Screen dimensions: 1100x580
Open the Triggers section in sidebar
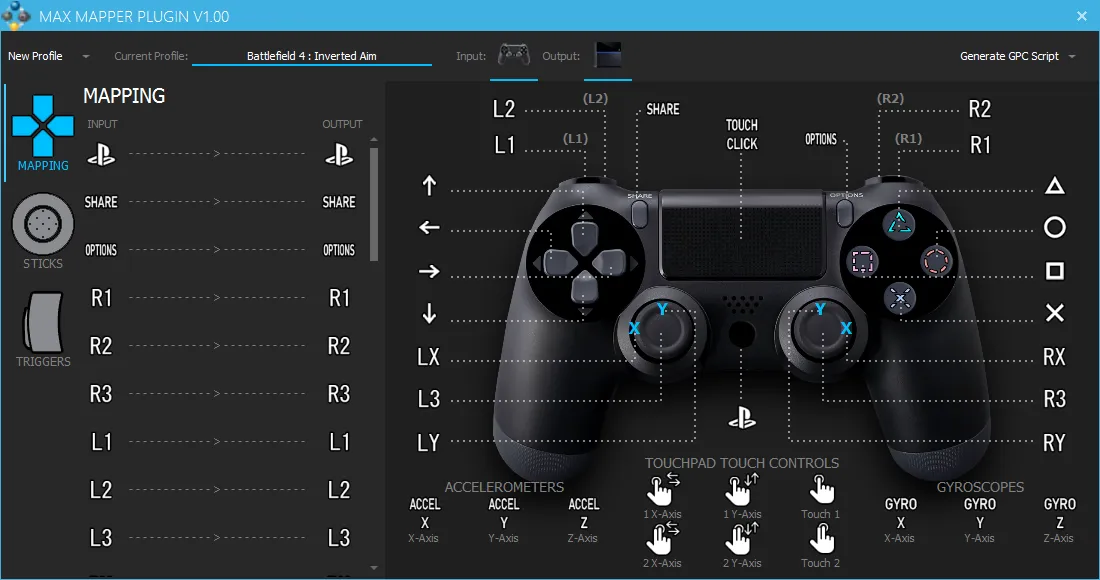tap(43, 330)
